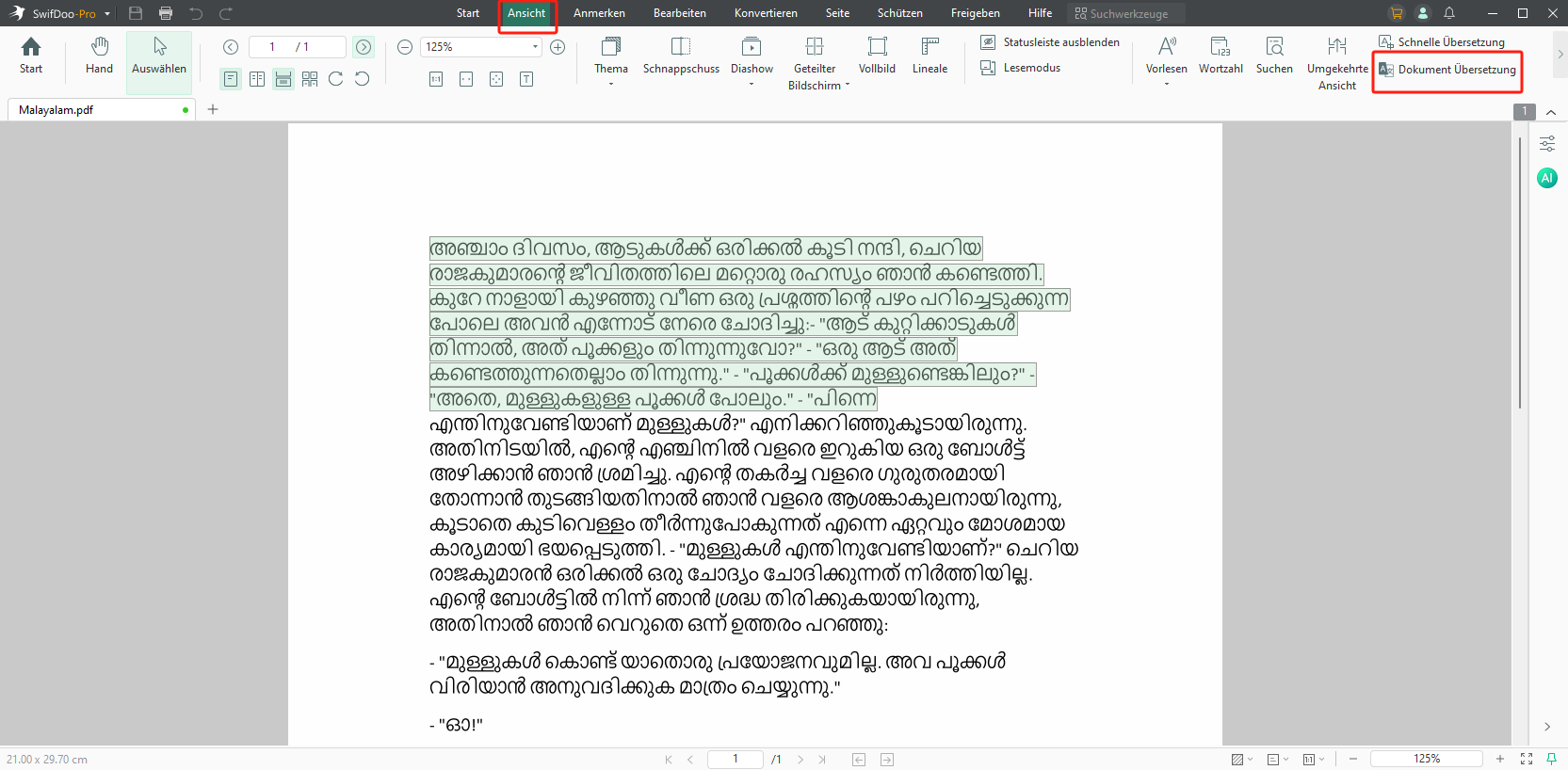
Task: Click the Suchwerkzeuge search field
Action: (x=1126, y=13)
